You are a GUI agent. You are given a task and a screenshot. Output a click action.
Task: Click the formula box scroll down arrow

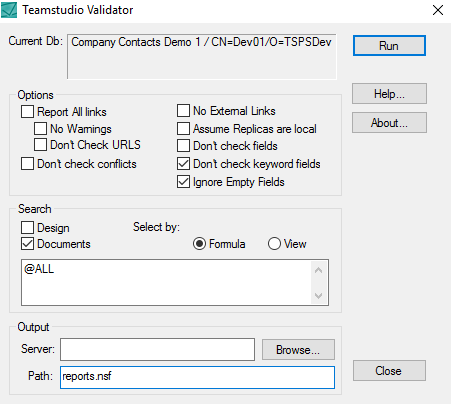pos(318,296)
